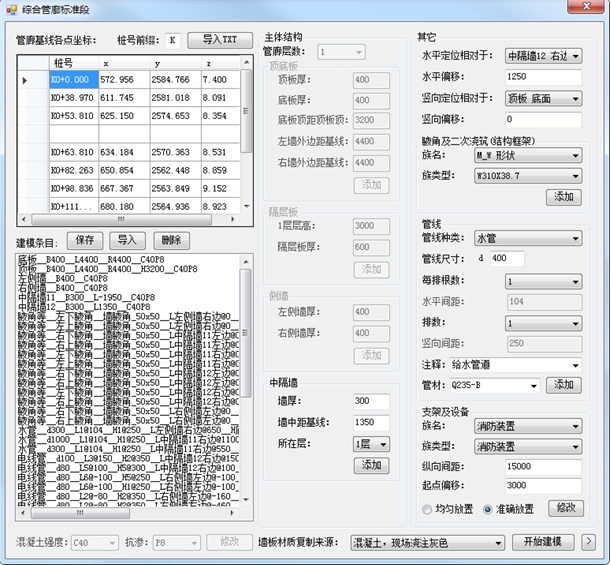Click x value 625.150
The height and width of the screenshot is (565, 611).
(x=124, y=116)
